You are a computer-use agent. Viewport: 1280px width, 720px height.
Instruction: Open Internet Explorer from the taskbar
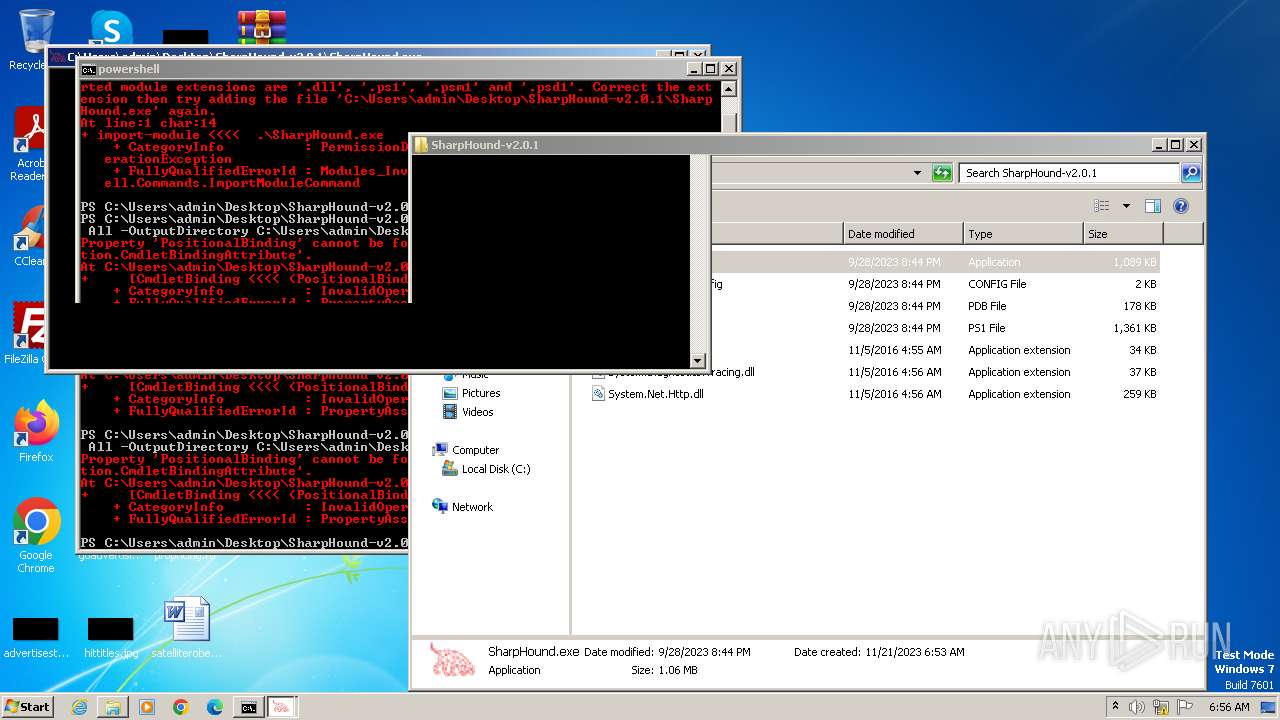click(x=79, y=707)
